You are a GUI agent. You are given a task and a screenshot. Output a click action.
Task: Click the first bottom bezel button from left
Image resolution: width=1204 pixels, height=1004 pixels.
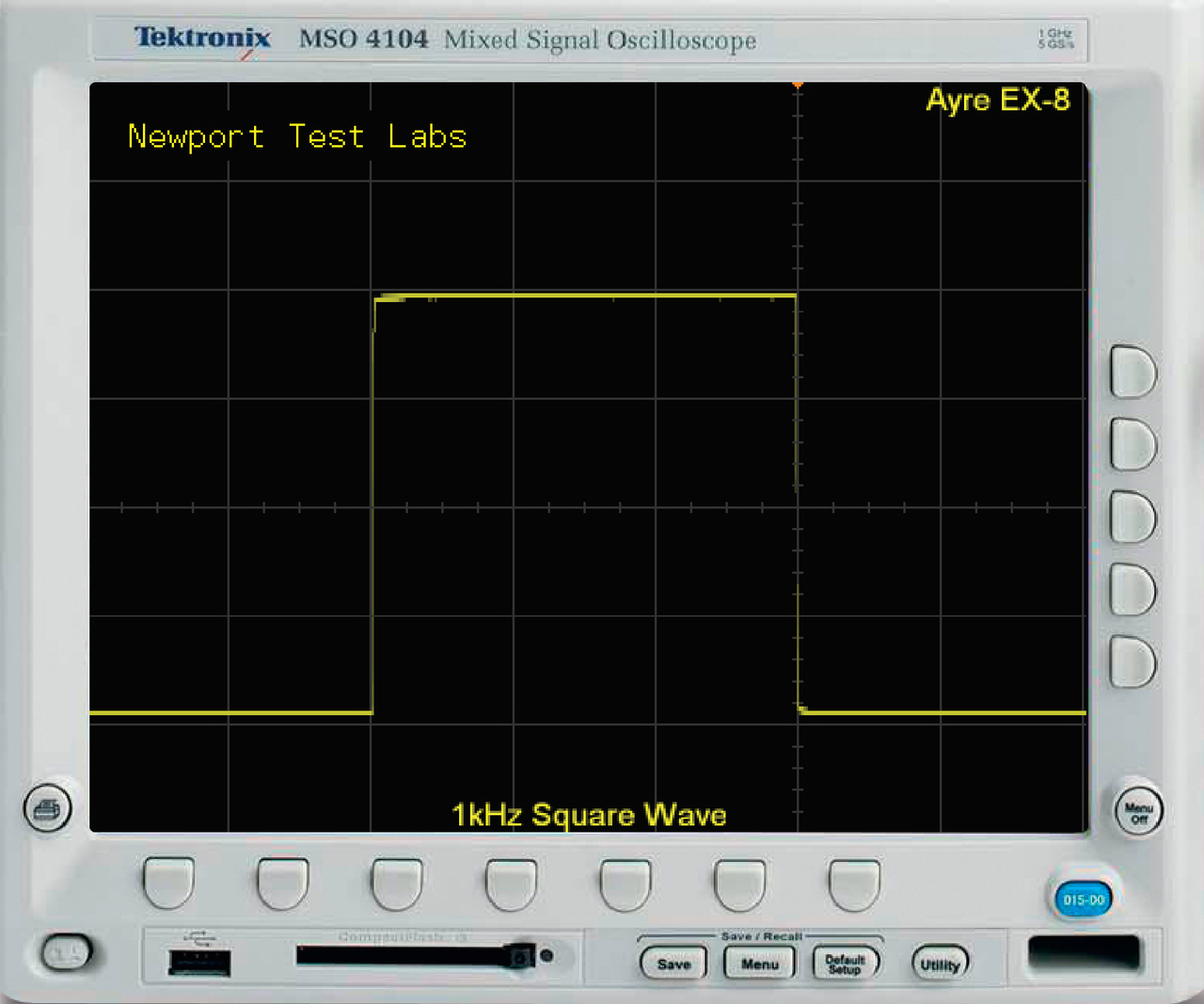click(168, 884)
